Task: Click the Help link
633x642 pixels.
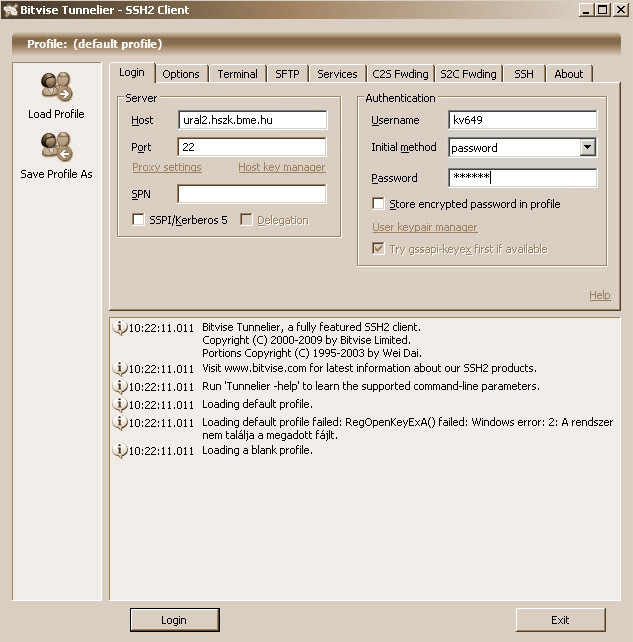Action: 600,295
